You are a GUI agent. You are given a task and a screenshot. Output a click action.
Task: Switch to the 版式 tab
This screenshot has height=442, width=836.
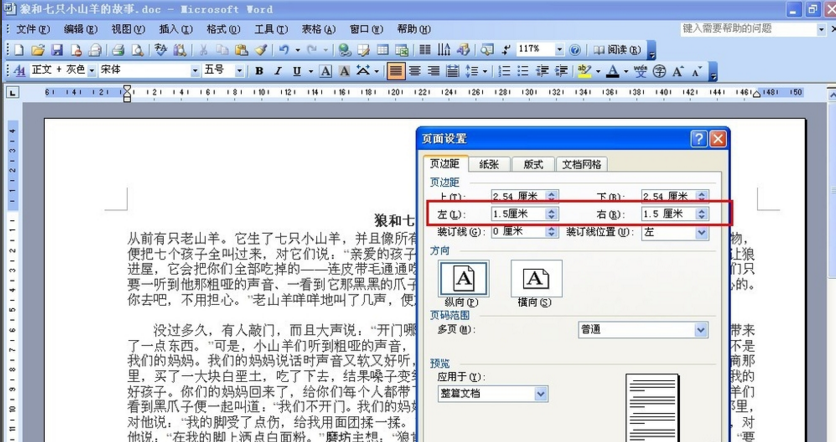(x=533, y=164)
